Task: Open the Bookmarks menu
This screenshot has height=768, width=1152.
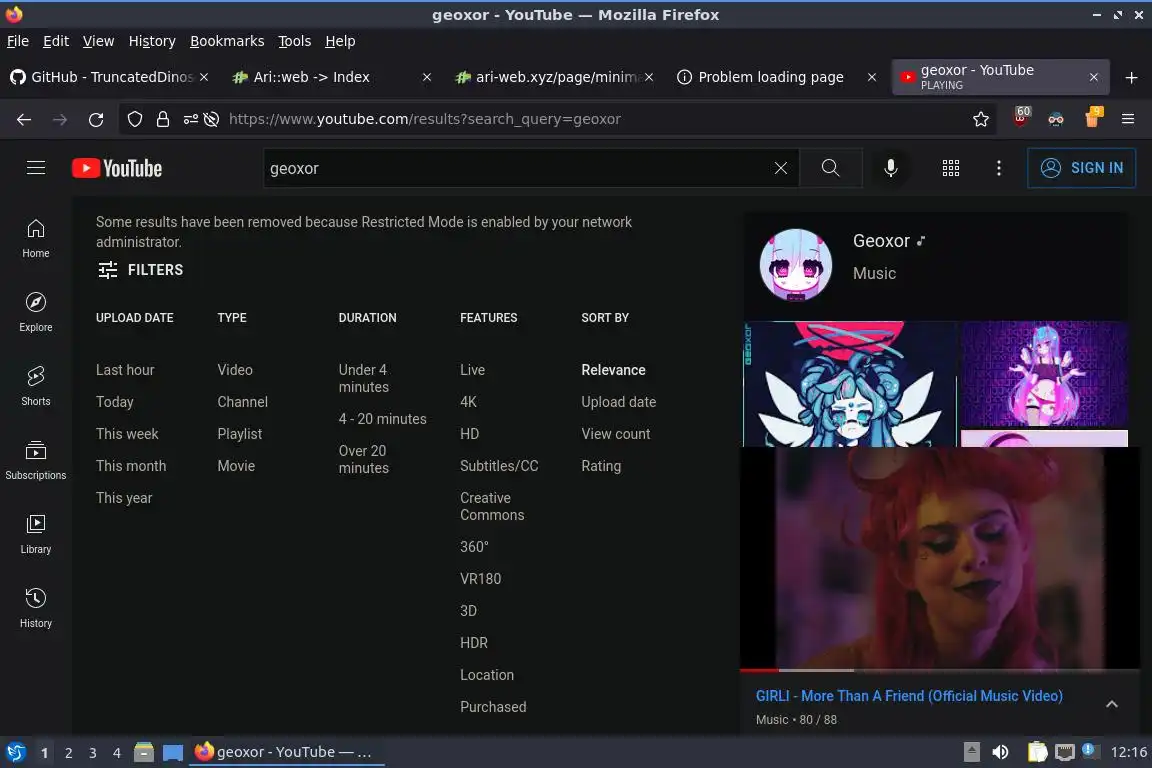Action: 227,41
